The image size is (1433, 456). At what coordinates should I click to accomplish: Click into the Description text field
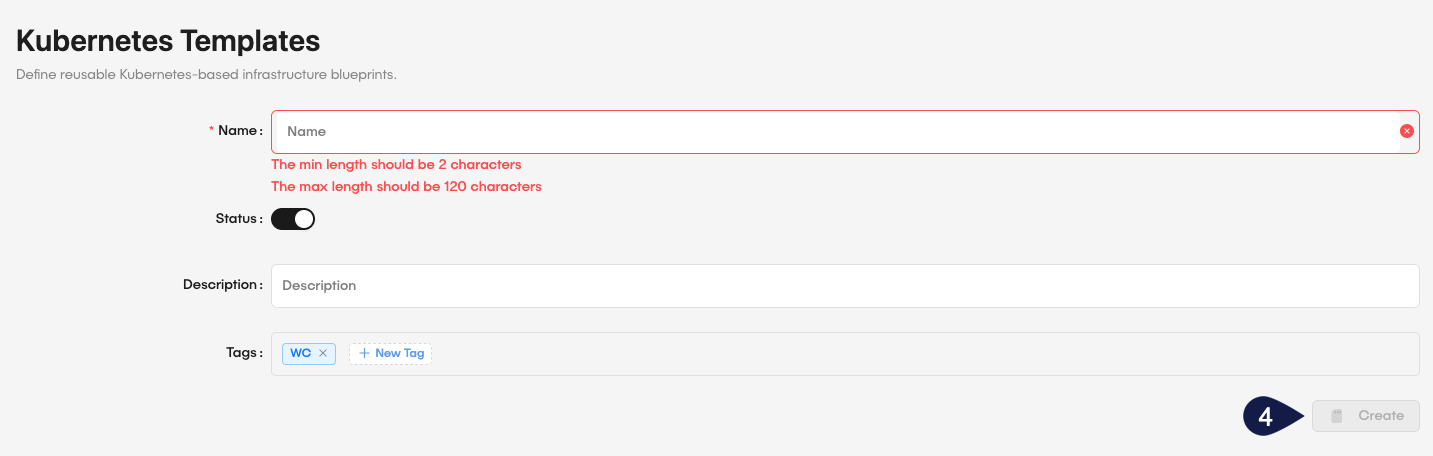point(845,286)
